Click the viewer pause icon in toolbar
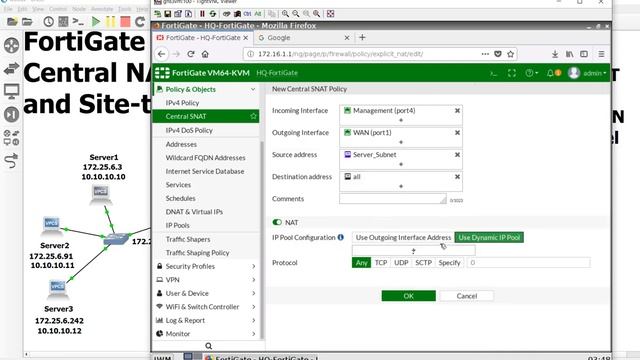This screenshot has width=640, height=360. [x=202, y=14]
